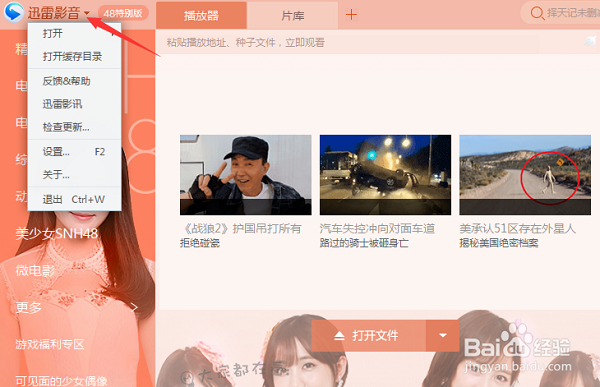Switch to the 播放器 tab
The image size is (600, 387).
(201, 16)
